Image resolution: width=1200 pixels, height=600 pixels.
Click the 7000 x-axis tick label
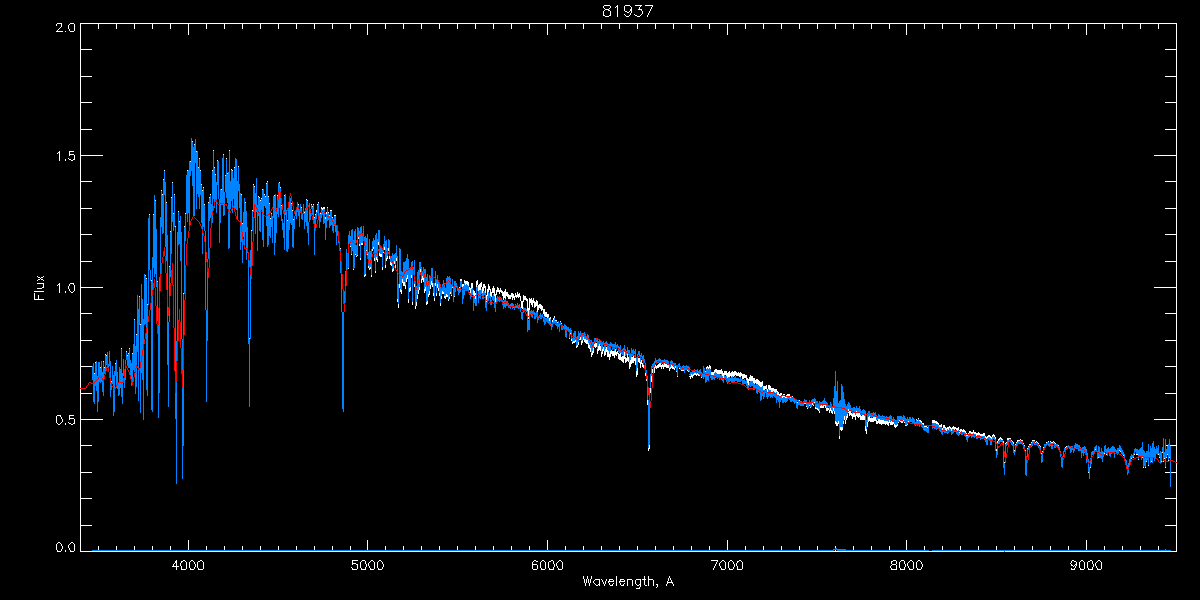(x=727, y=563)
